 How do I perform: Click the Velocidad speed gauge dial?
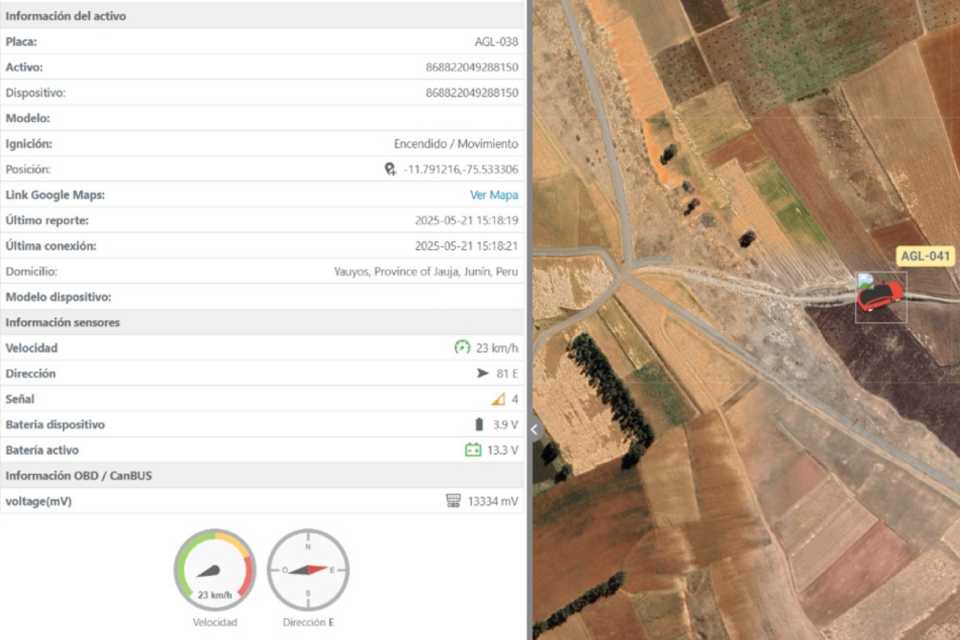click(215, 570)
